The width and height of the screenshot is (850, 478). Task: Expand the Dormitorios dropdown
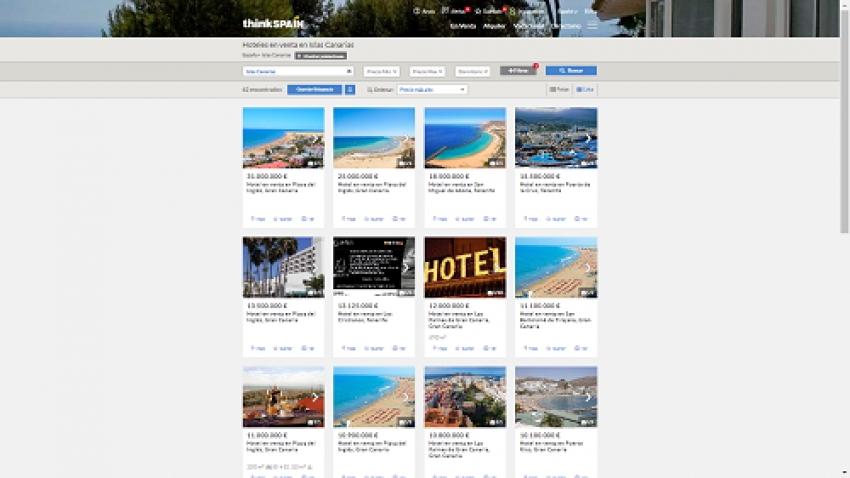(x=472, y=71)
